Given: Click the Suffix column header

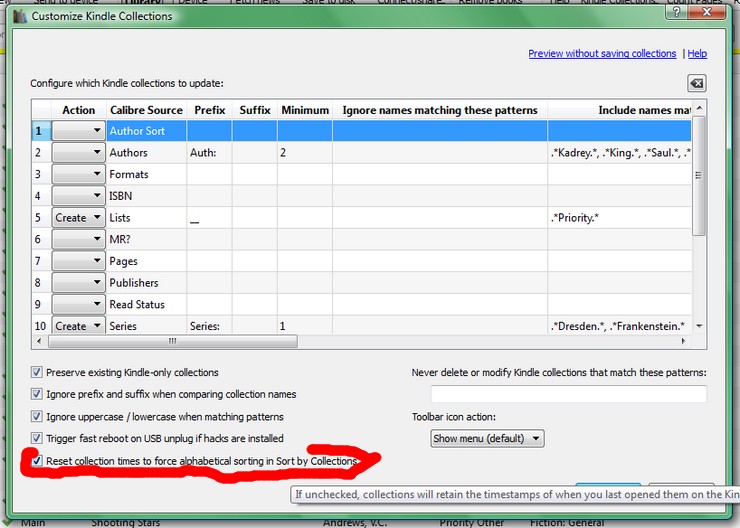Looking at the screenshot, I should [x=254, y=110].
